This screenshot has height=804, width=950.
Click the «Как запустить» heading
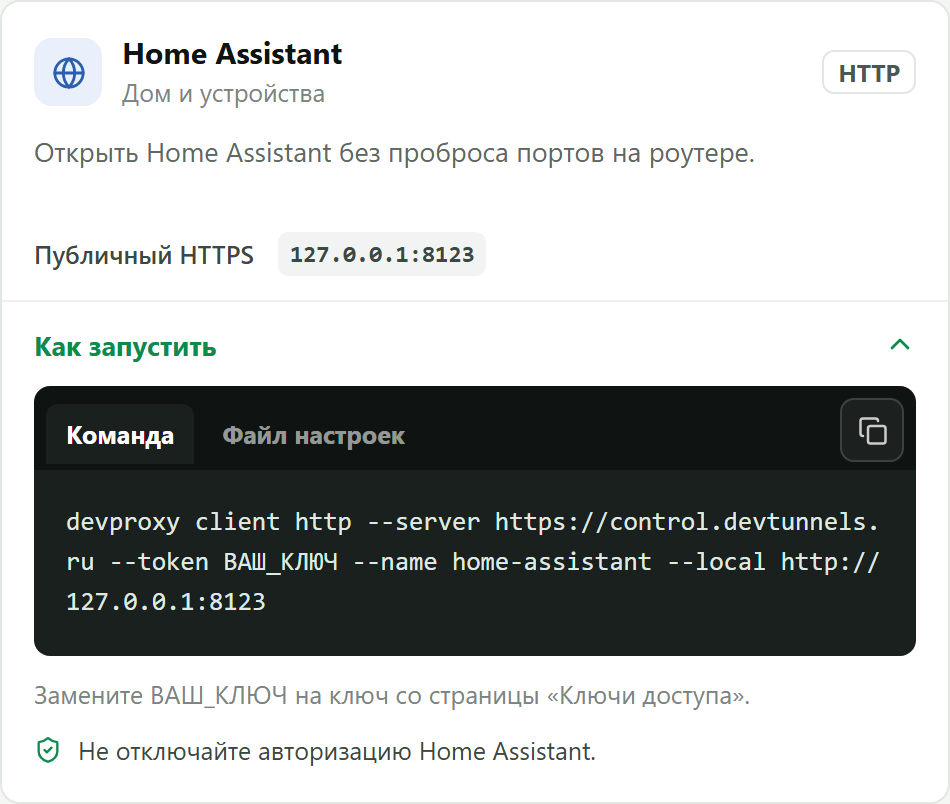(125, 347)
